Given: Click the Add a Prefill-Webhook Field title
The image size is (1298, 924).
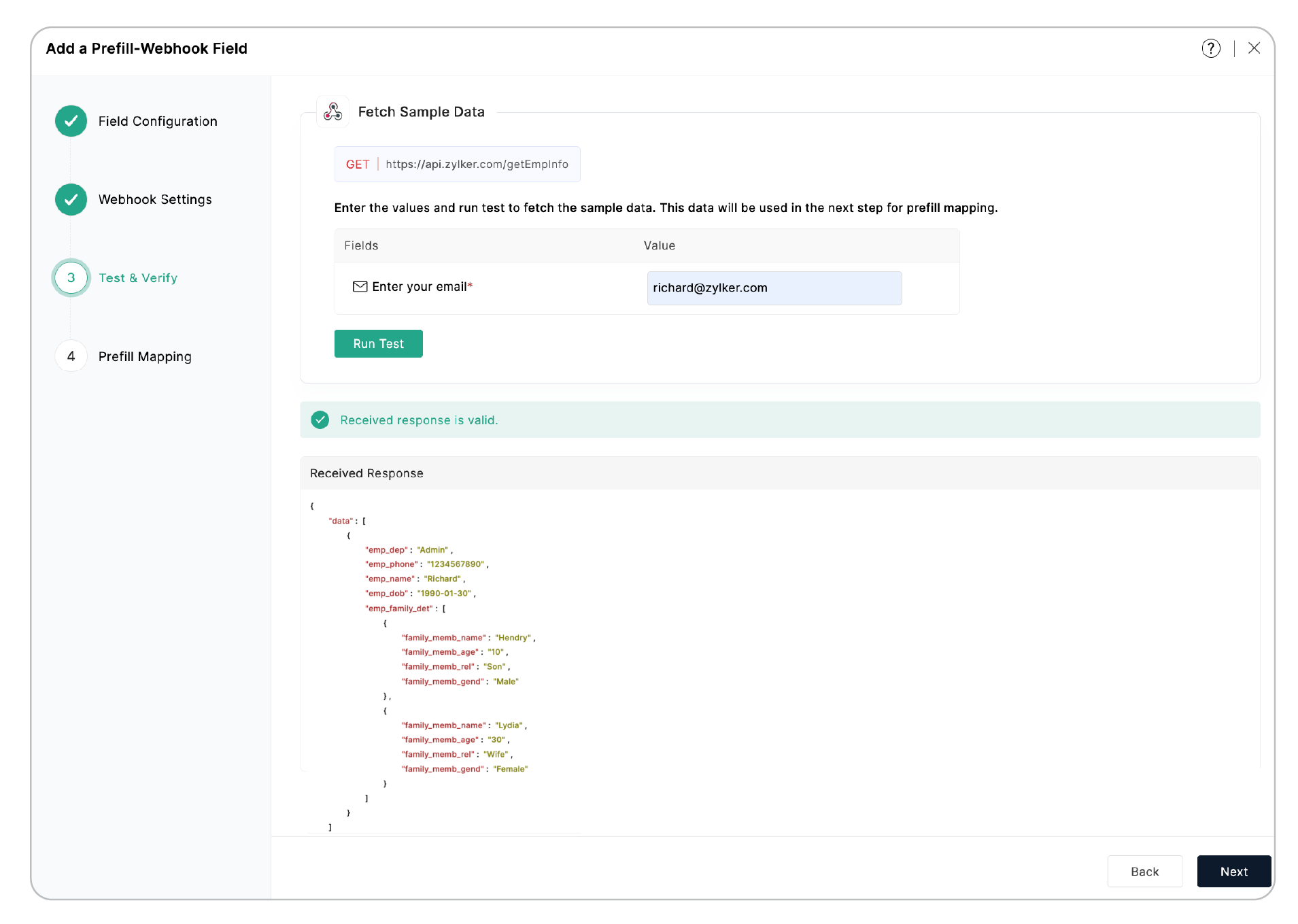Looking at the screenshot, I should (146, 48).
